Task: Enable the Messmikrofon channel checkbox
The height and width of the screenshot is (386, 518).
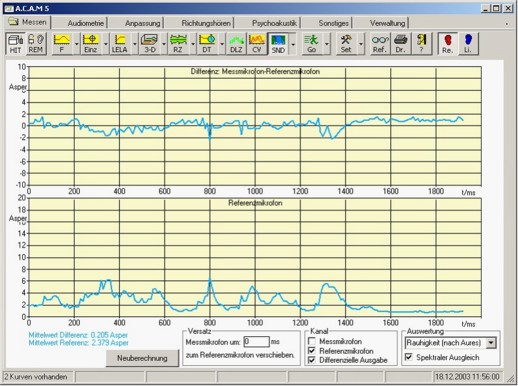Action: (x=312, y=341)
